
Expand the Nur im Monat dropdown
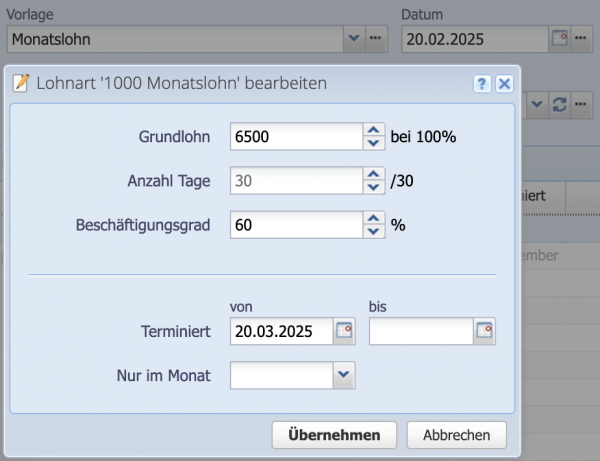tap(344, 375)
